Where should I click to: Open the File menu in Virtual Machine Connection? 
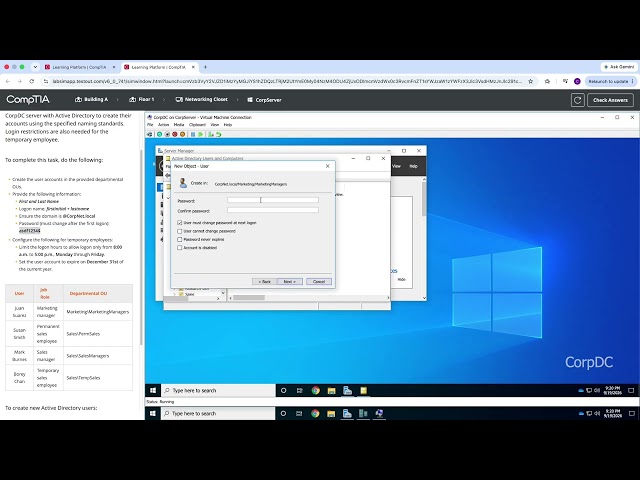[150, 125]
